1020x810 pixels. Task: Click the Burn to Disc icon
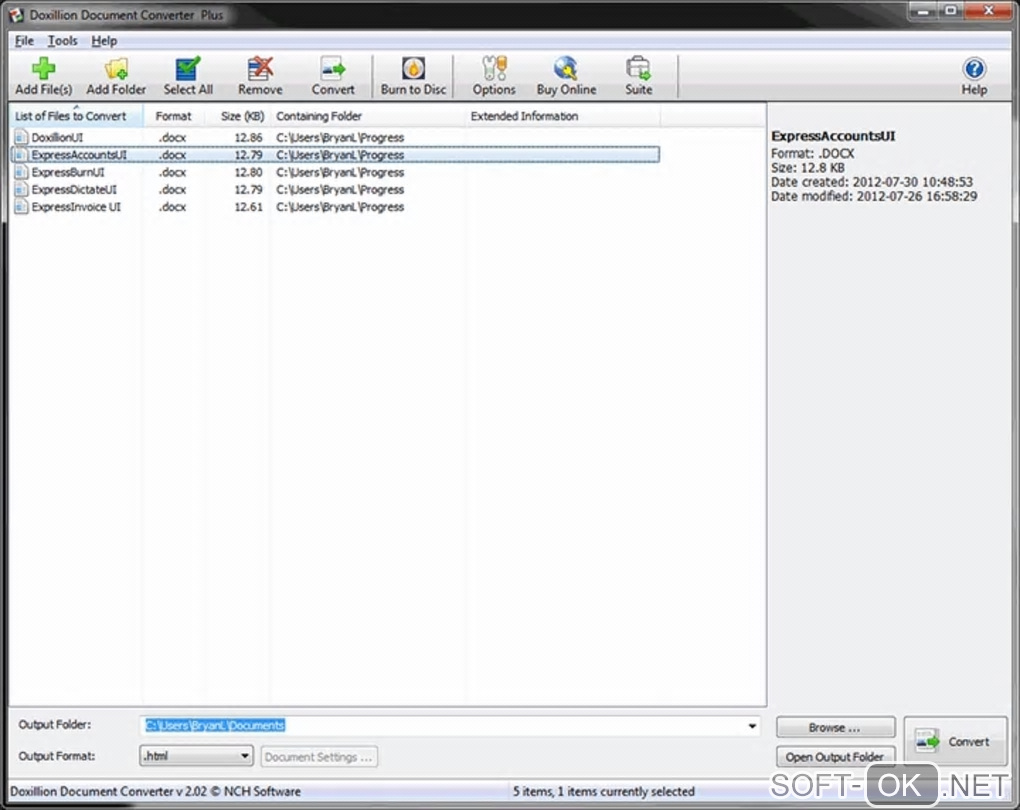(413, 68)
